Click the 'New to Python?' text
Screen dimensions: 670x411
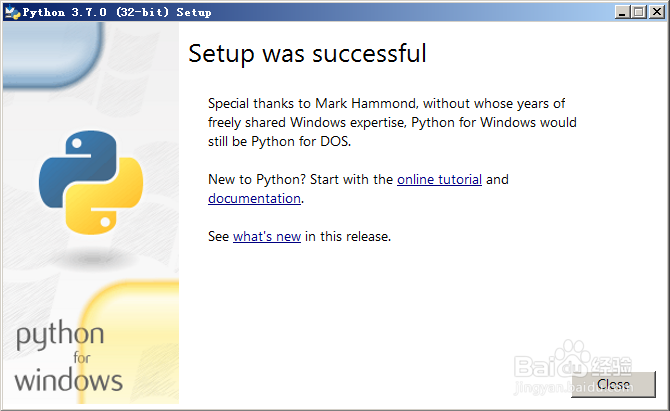255,180
